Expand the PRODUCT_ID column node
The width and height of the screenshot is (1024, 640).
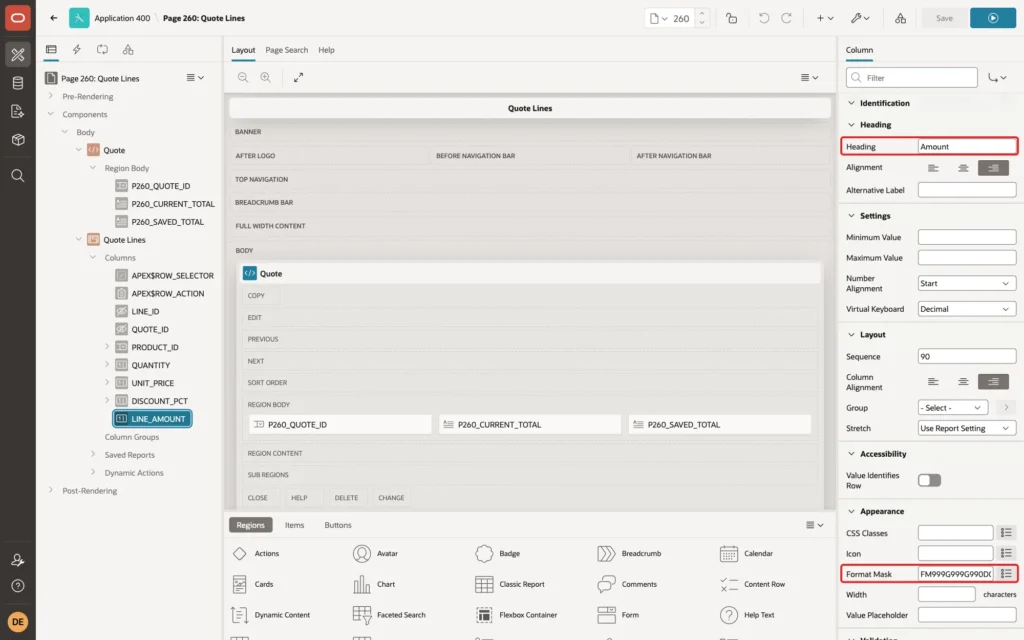(107, 347)
